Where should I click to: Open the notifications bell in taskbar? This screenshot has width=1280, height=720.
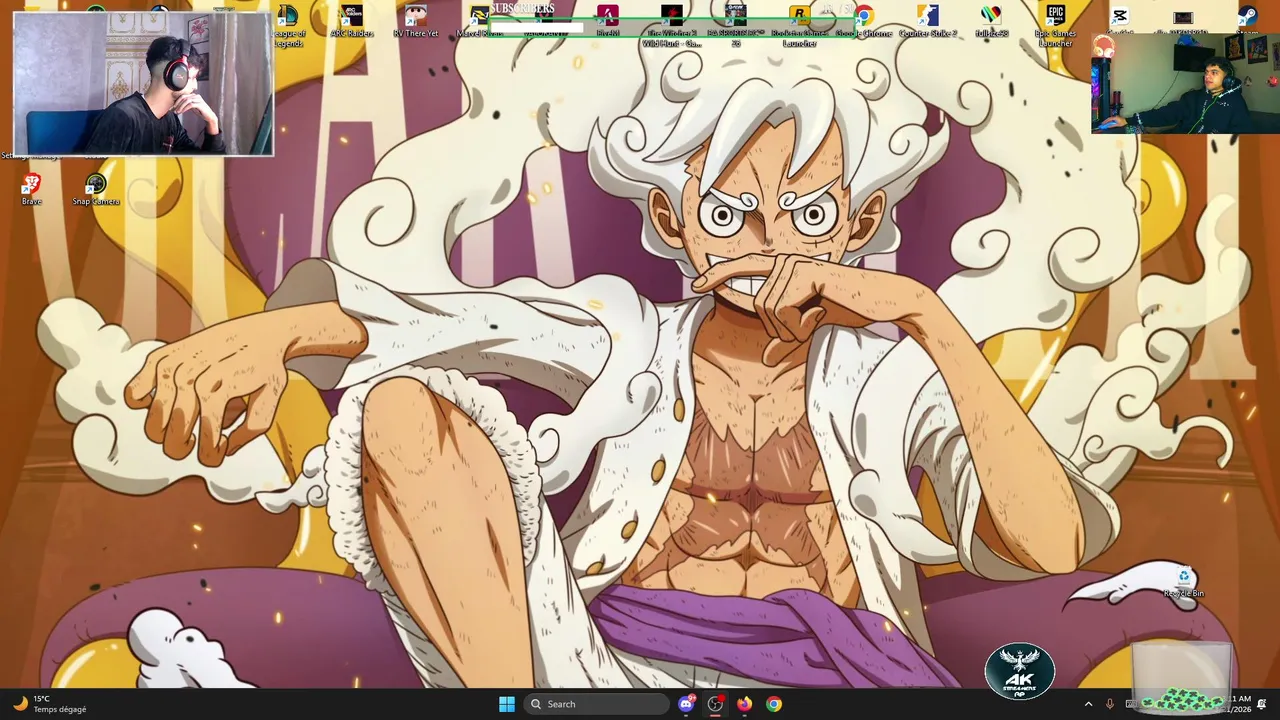1262,704
